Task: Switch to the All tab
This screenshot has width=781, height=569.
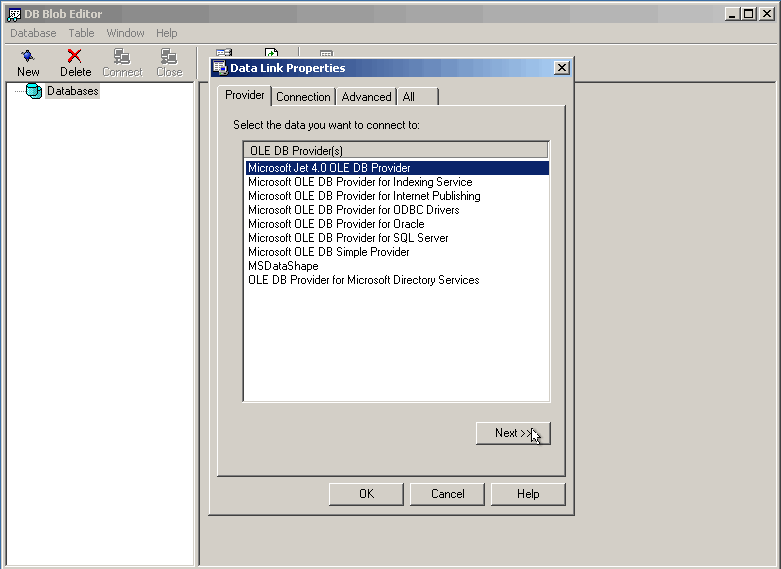Action: pyautogui.click(x=417, y=97)
